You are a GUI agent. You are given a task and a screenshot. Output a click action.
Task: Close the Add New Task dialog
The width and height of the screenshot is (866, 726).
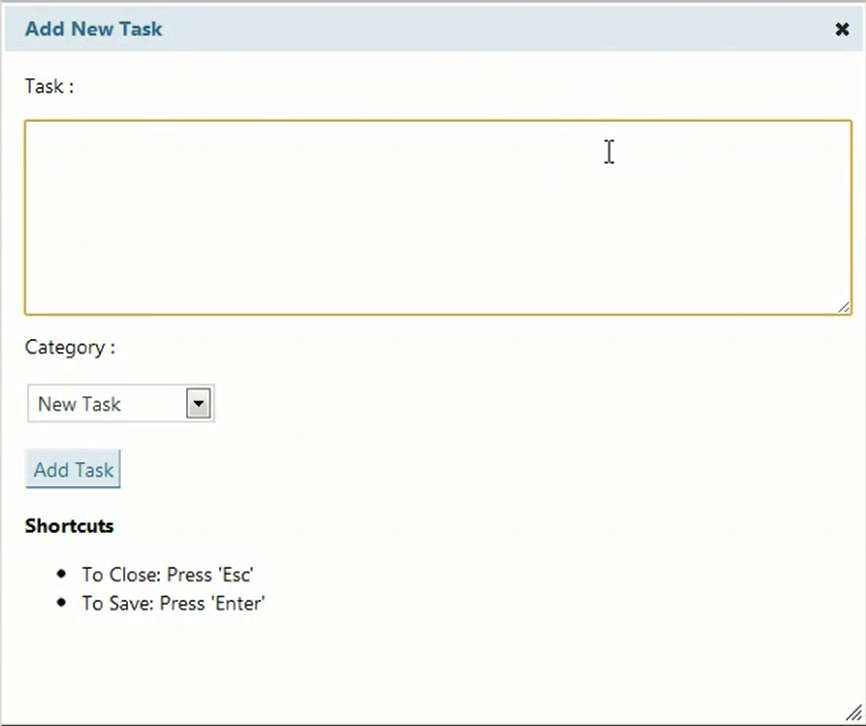pos(842,29)
